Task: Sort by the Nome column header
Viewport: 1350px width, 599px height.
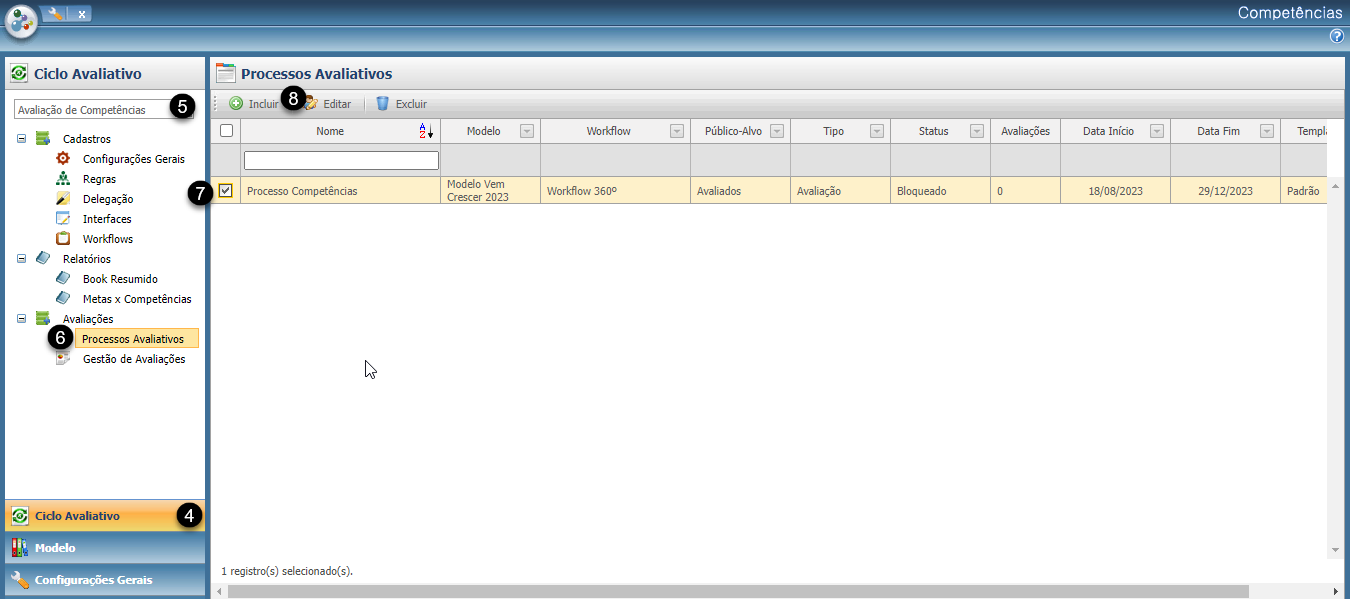Action: tap(330, 131)
